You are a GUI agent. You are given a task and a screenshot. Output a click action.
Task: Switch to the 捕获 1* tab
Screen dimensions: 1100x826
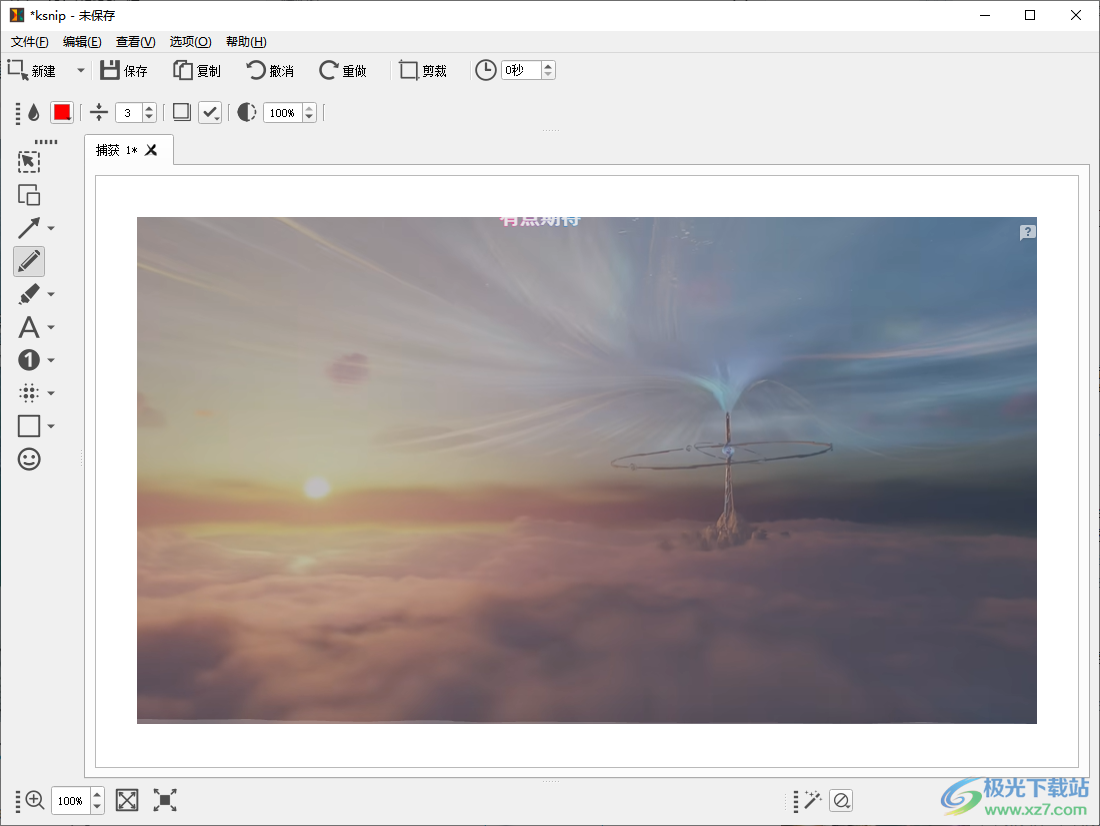(116, 150)
